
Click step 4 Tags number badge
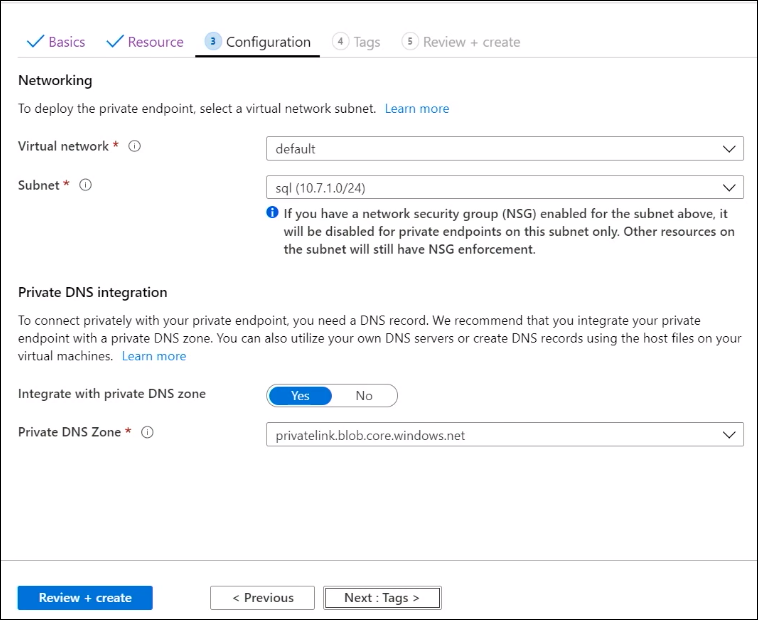[340, 42]
